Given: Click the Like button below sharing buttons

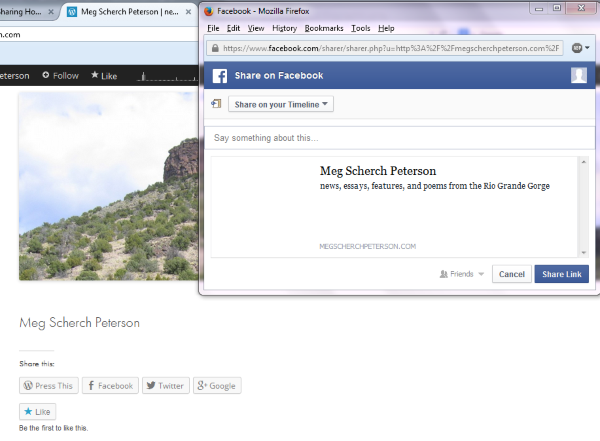Looking at the screenshot, I should click(x=38, y=411).
